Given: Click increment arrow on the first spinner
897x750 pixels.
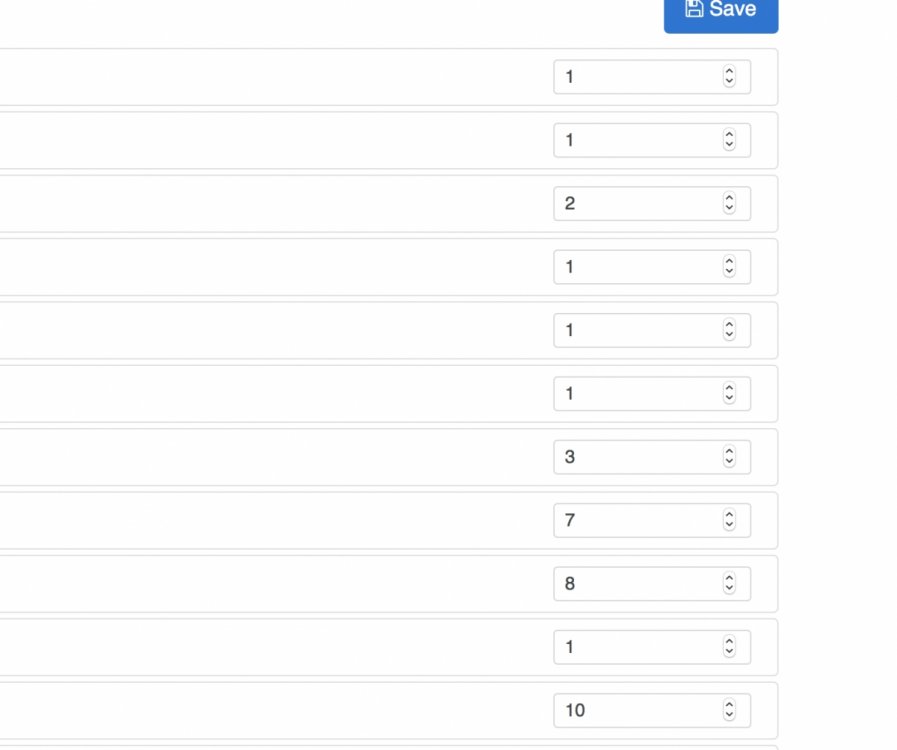Looking at the screenshot, I should [729, 71].
